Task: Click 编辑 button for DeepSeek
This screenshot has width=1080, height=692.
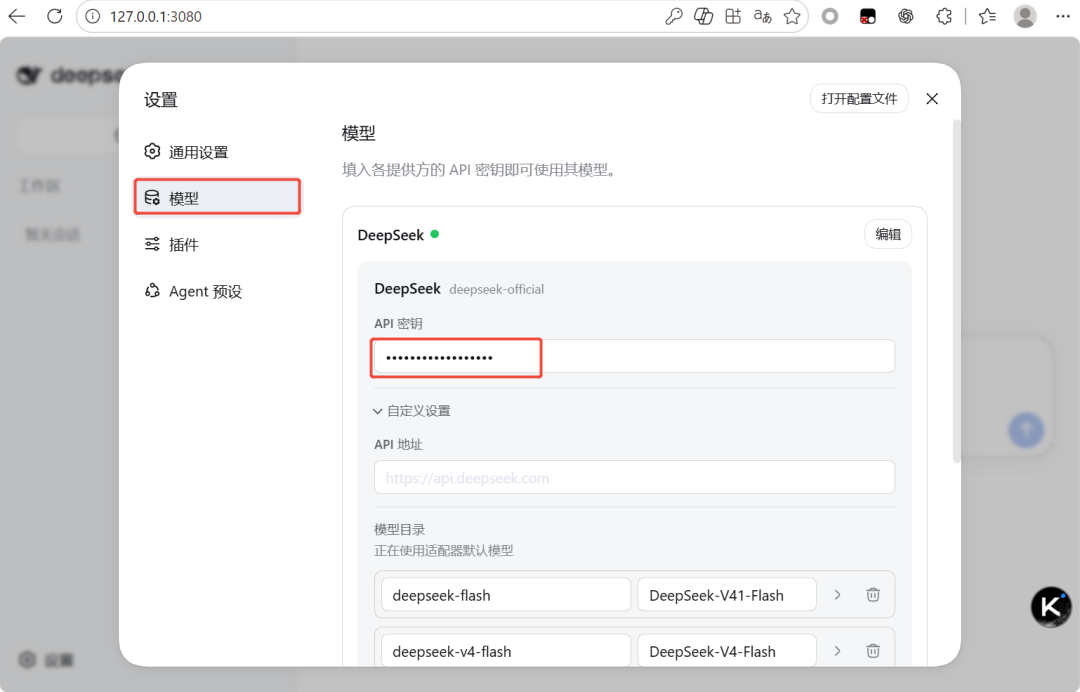Action: click(888, 234)
